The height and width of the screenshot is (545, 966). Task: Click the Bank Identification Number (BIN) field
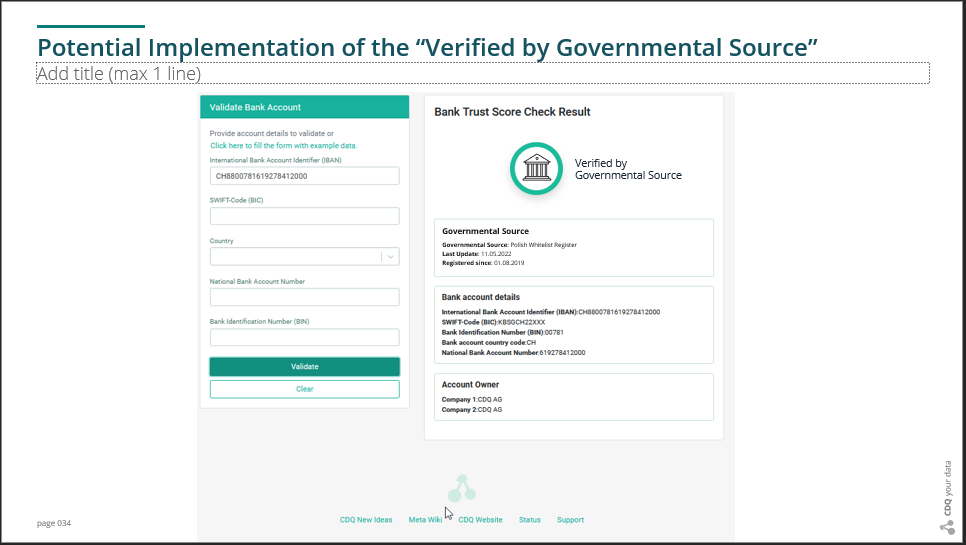(304, 337)
